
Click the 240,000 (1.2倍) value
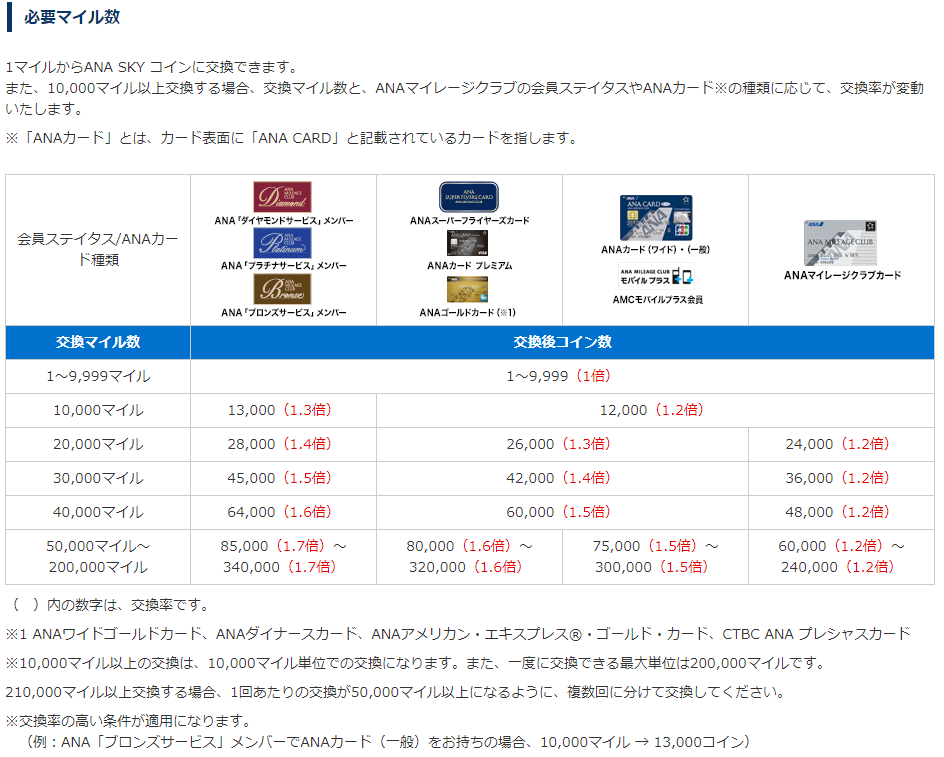coord(837,567)
